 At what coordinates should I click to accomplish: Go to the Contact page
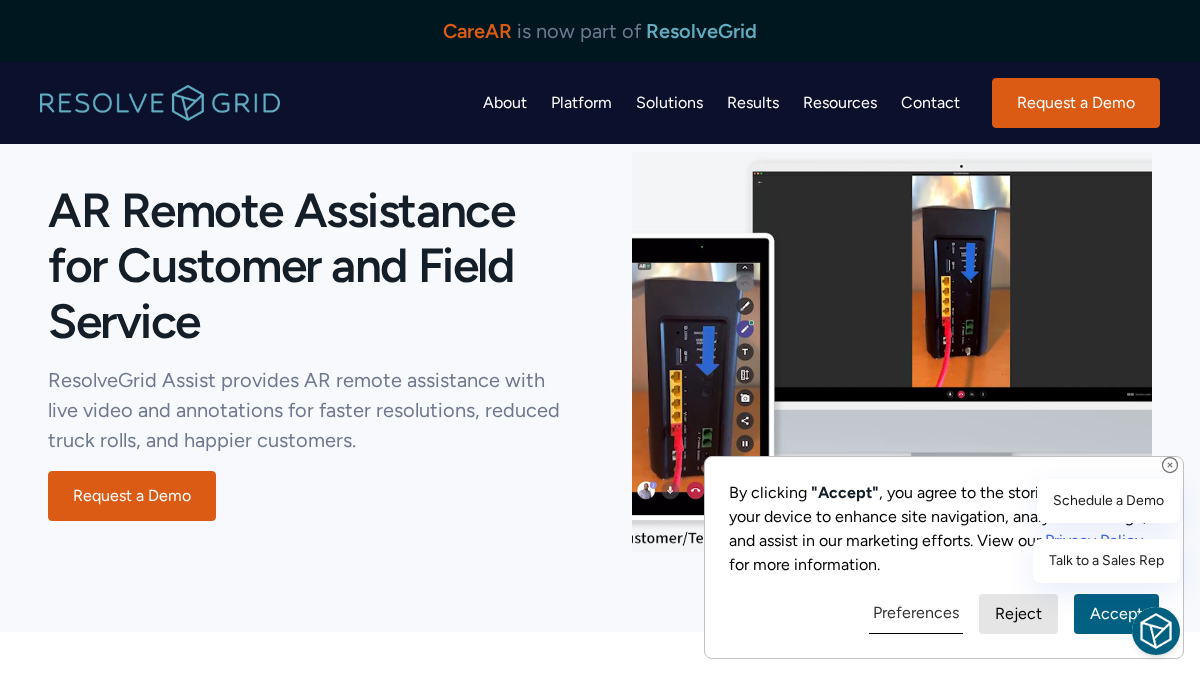930,103
